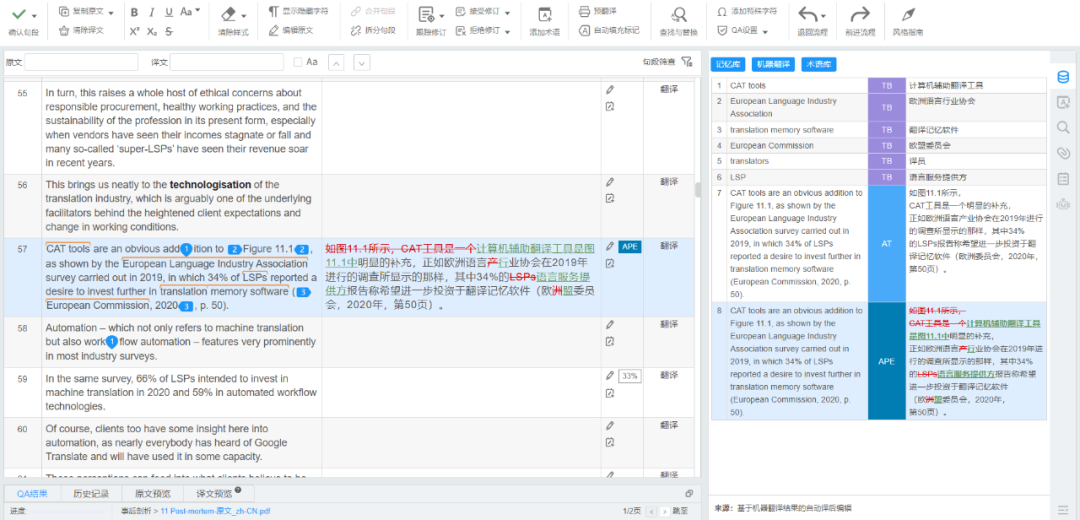The height and width of the screenshot is (520, 1080).
Task: Click the note icon in row 56
Action: coord(610,198)
